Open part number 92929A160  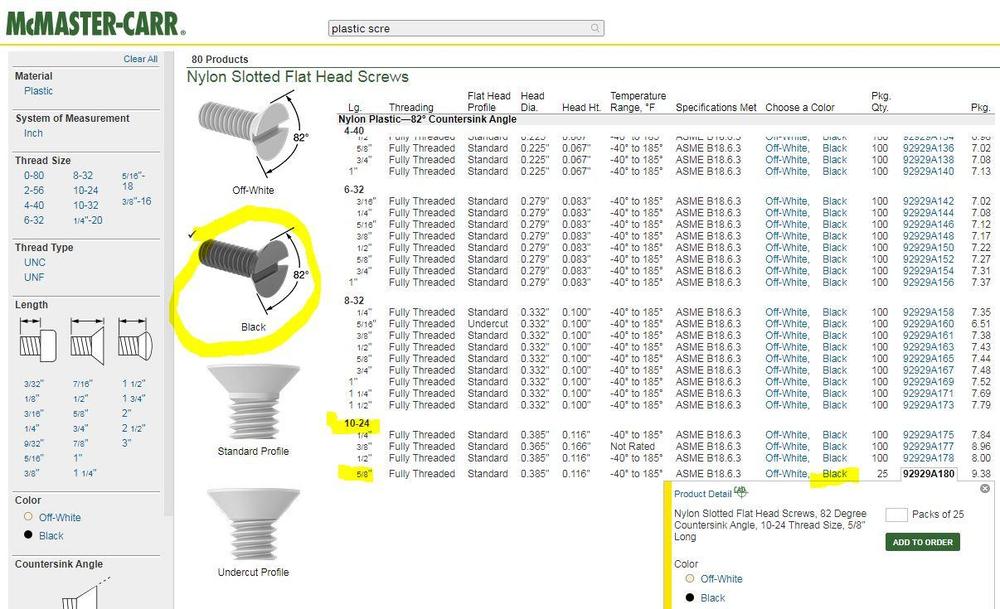928,323
